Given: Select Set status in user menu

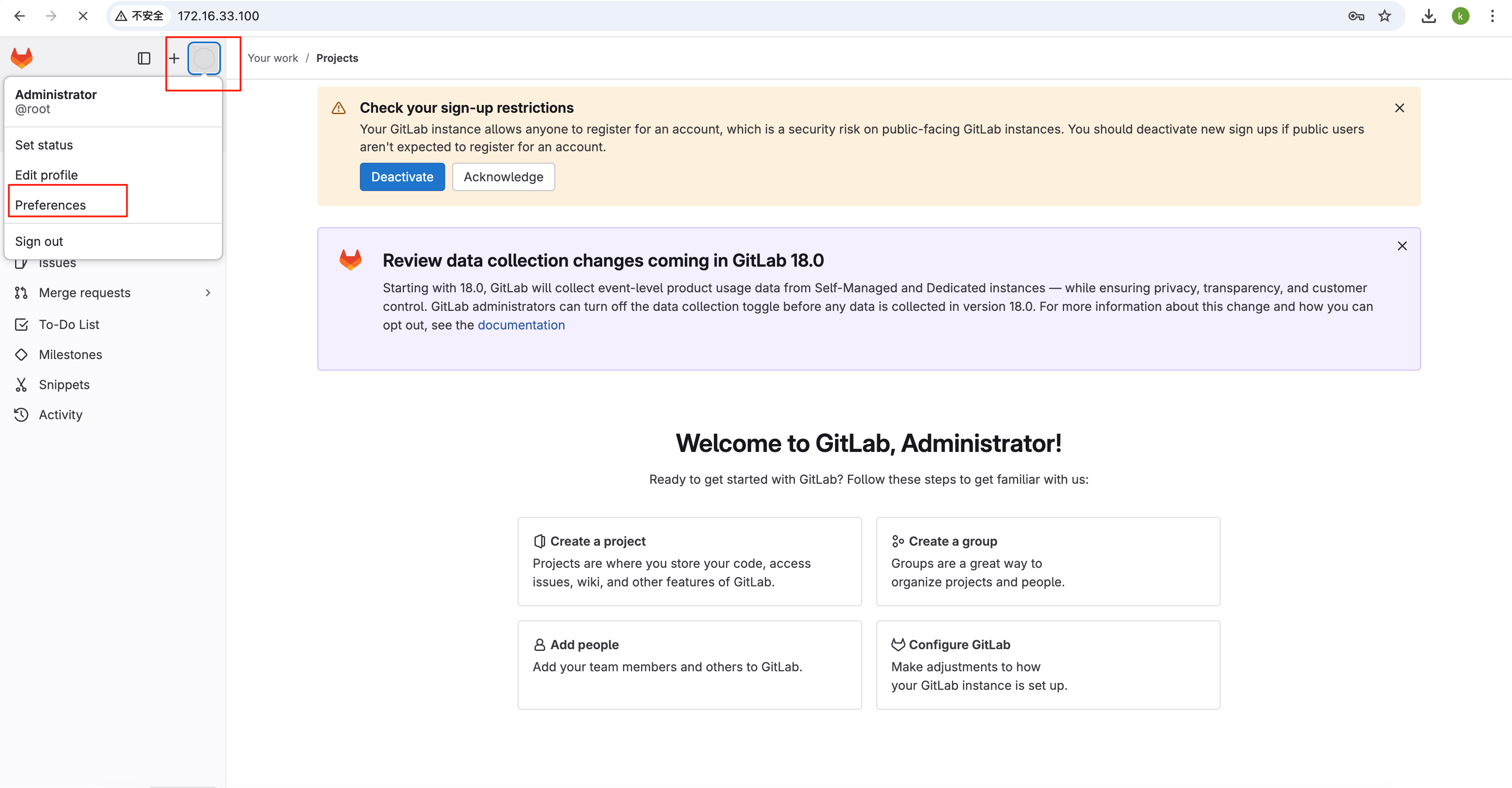Looking at the screenshot, I should 113,145.
